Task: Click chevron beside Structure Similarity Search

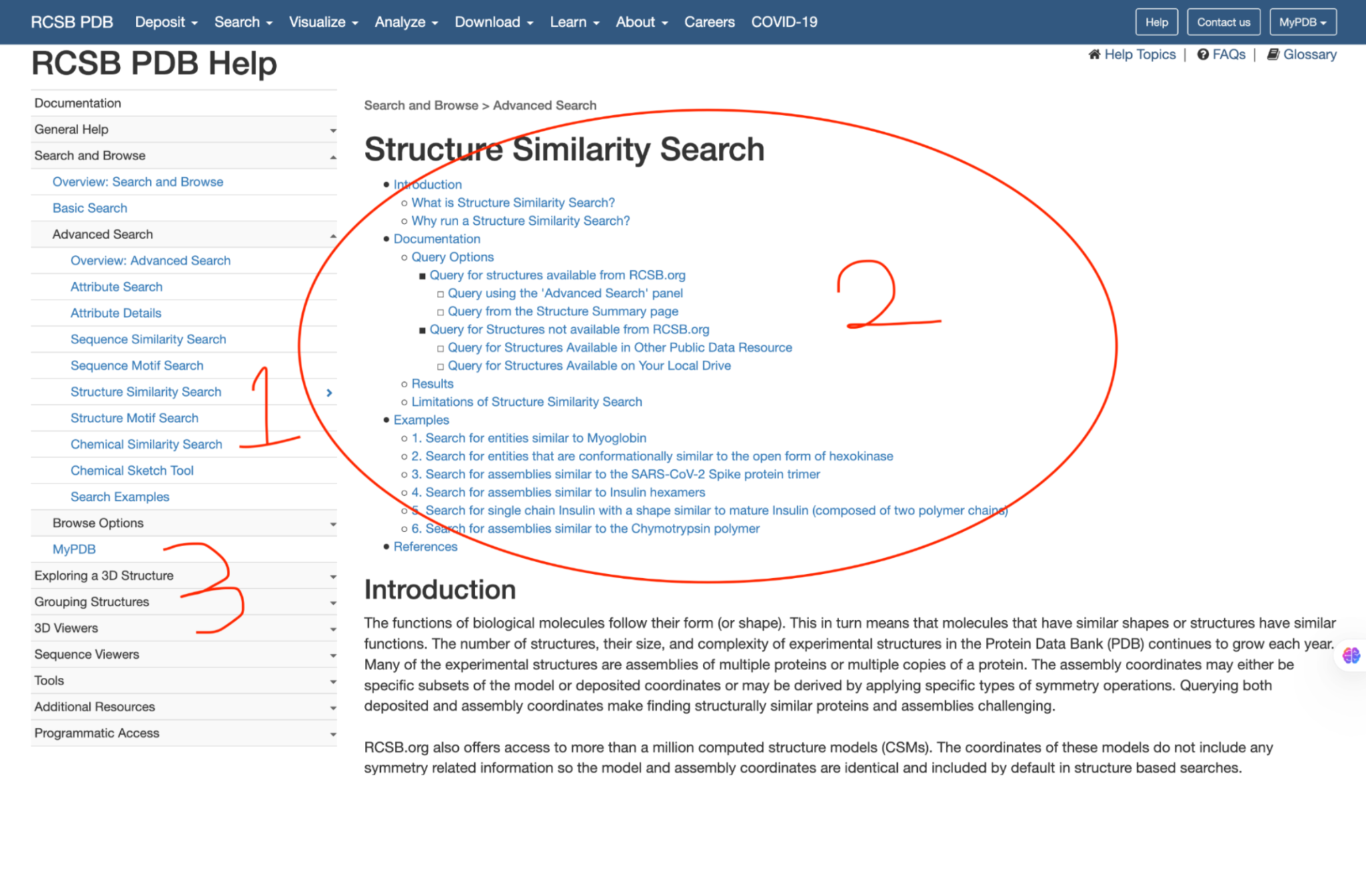Action: pyautogui.click(x=329, y=393)
